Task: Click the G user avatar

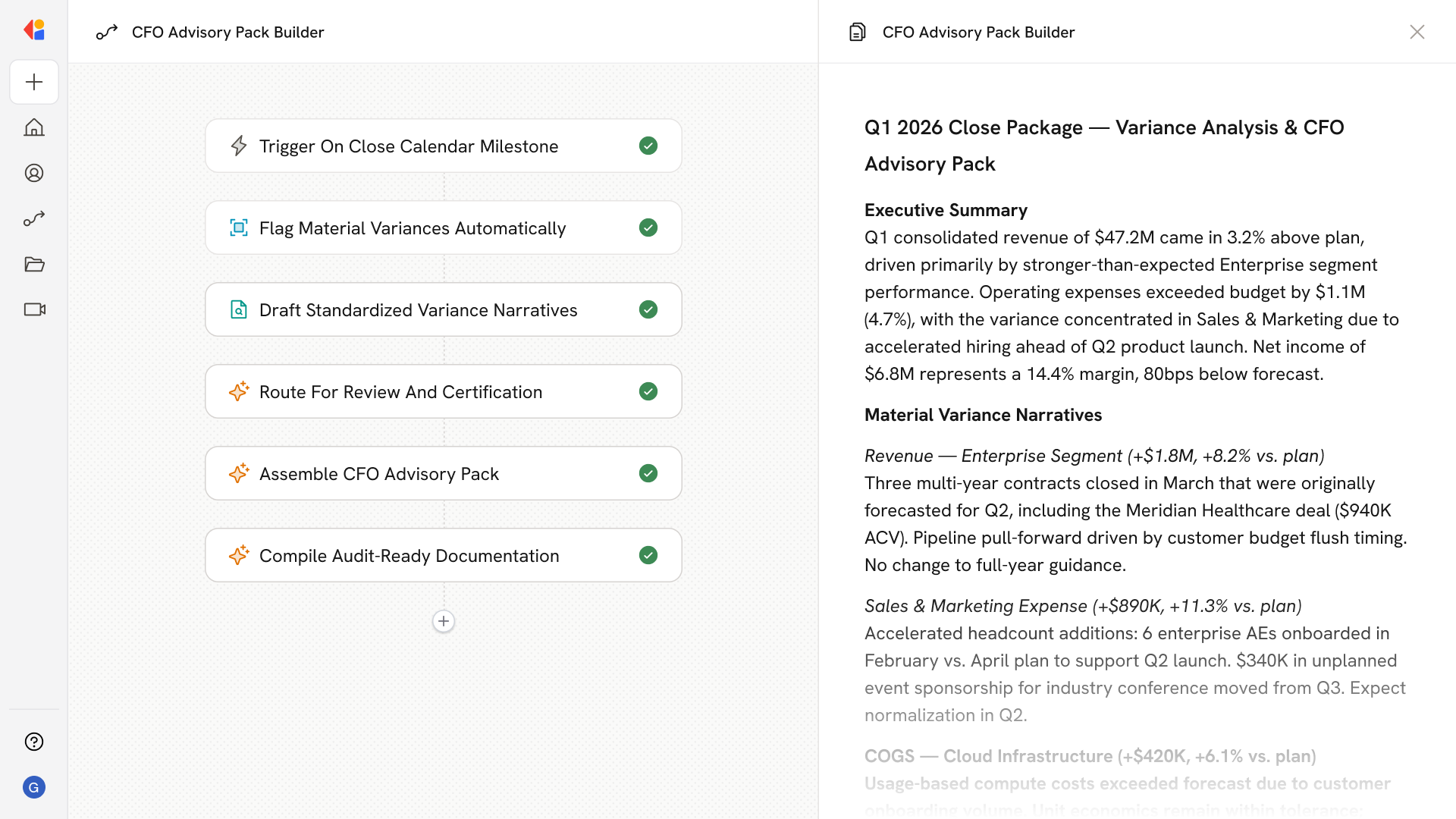Action: pos(34,787)
